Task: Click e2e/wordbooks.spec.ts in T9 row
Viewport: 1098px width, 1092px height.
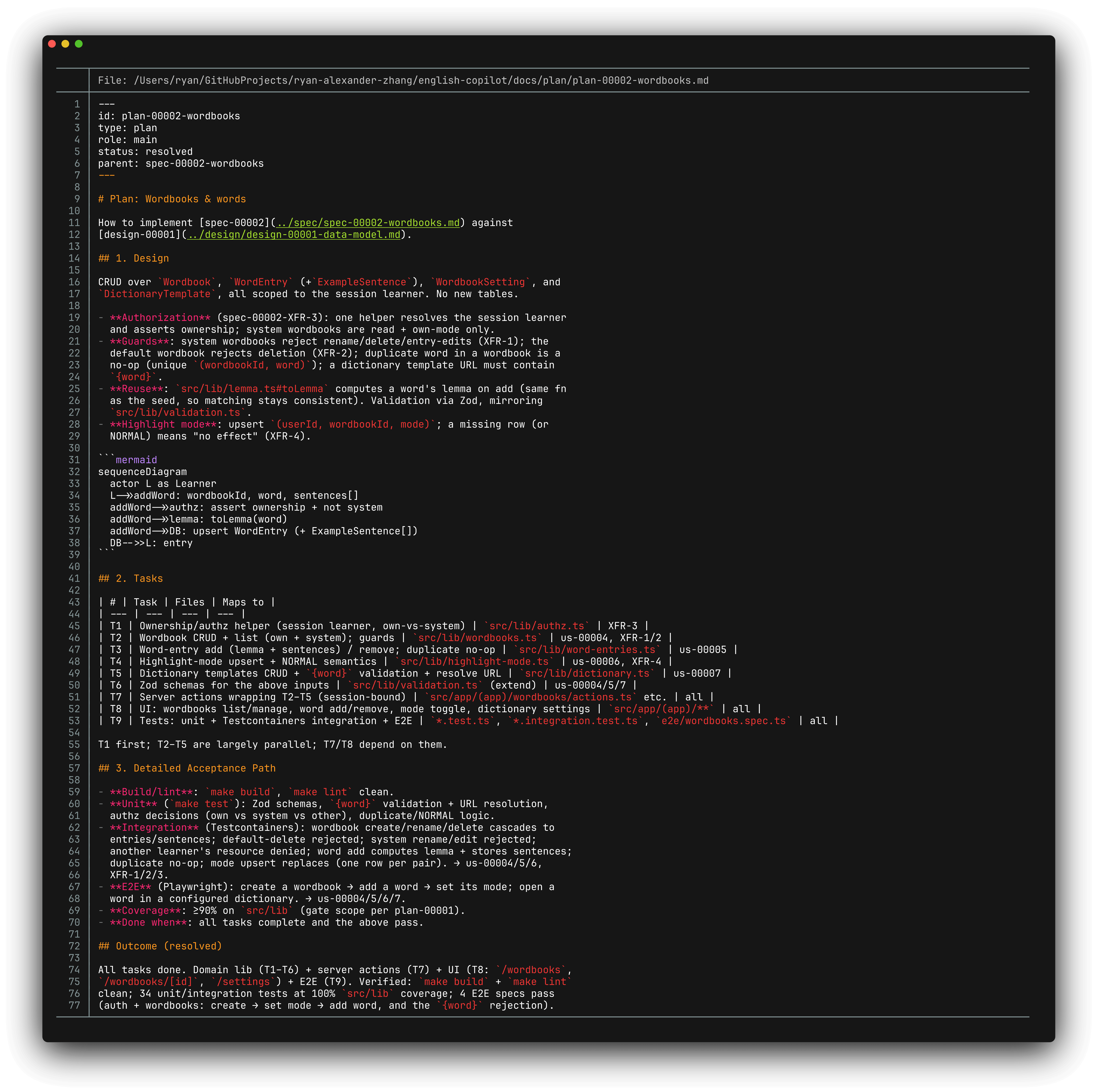Action: point(723,721)
